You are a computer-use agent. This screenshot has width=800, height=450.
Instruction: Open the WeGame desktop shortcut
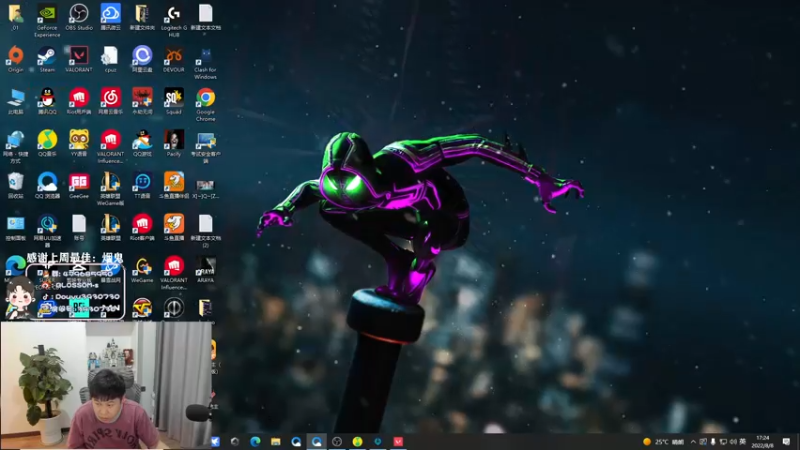click(x=142, y=267)
